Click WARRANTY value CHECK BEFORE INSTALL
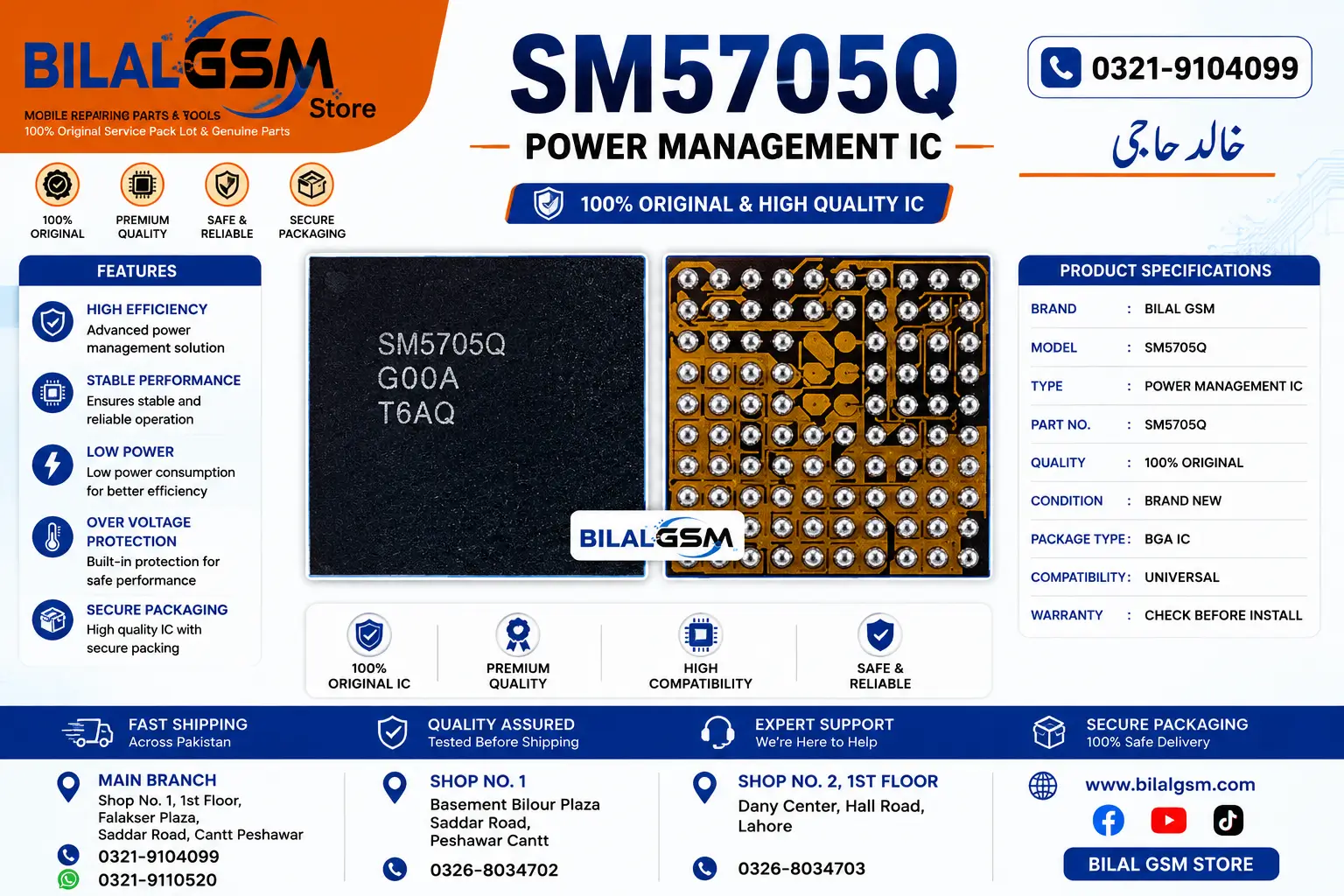The height and width of the screenshot is (896, 1344). 1223,615
